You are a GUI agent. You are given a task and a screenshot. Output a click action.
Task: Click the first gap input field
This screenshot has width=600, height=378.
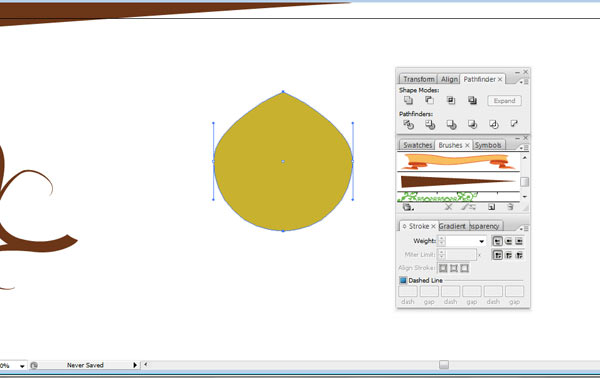(x=429, y=291)
